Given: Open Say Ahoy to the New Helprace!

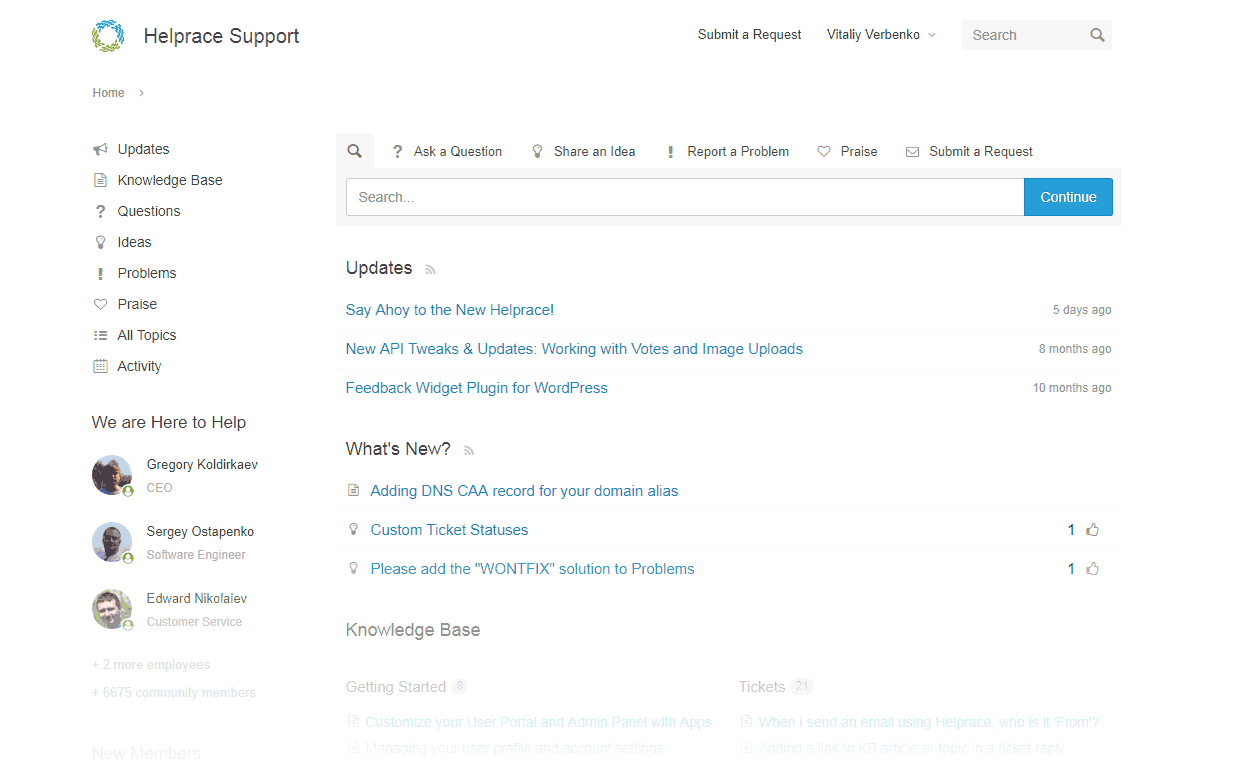Looking at the screenshot, I should pos(449,310).
